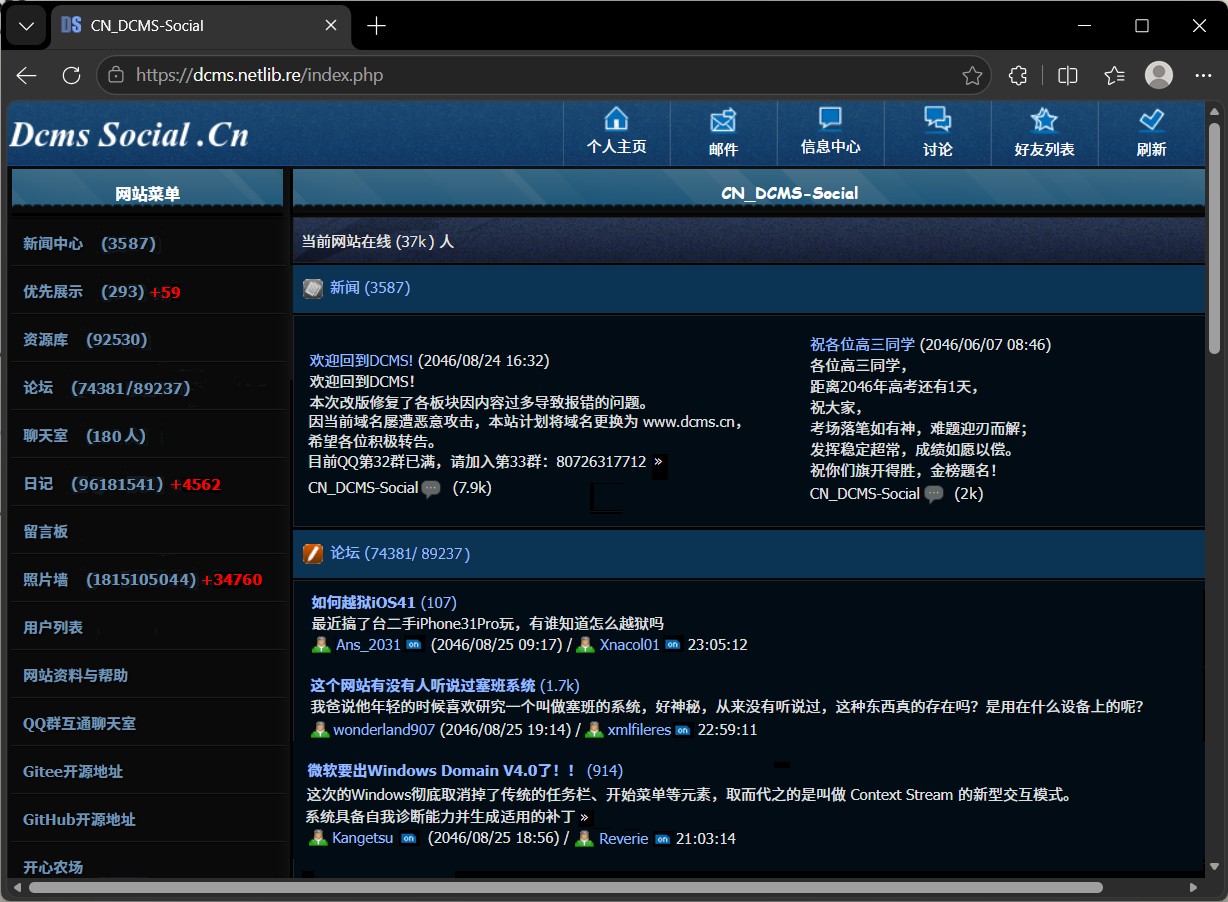Open 网站资料与帮助 menu item
The height and width of the screenshot is (902, 1228).
pos(147,675)
